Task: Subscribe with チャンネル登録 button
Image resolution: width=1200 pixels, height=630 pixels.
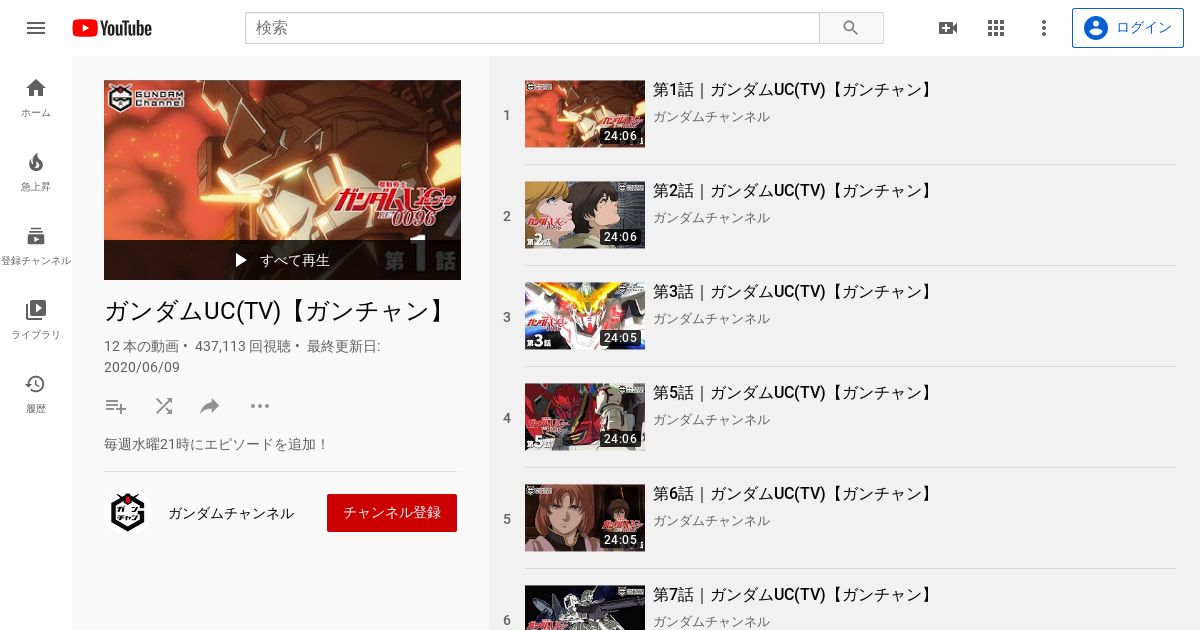Action: click(392, 513)
